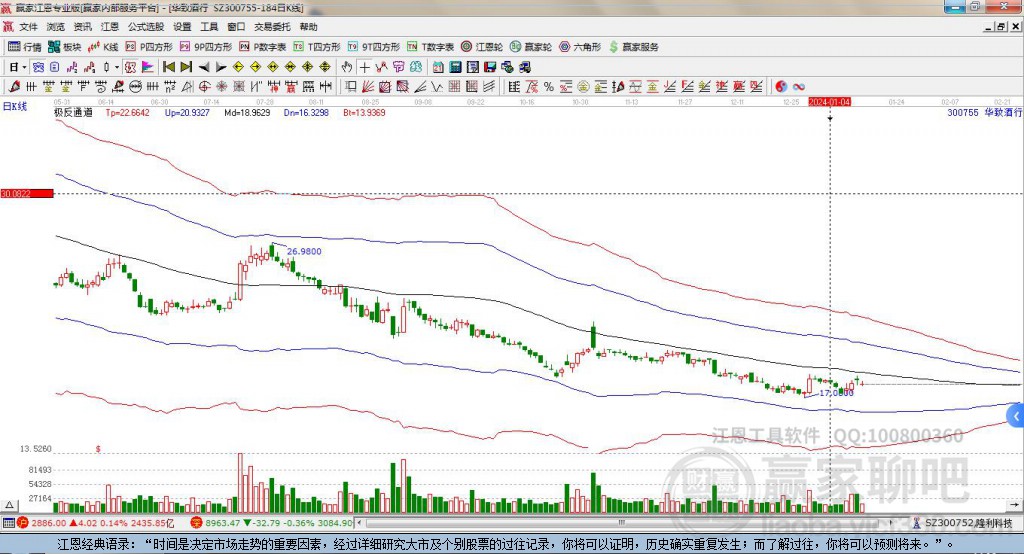
Task: Collapse volume panel with triangle button
Action: click(x=9, y=505)
